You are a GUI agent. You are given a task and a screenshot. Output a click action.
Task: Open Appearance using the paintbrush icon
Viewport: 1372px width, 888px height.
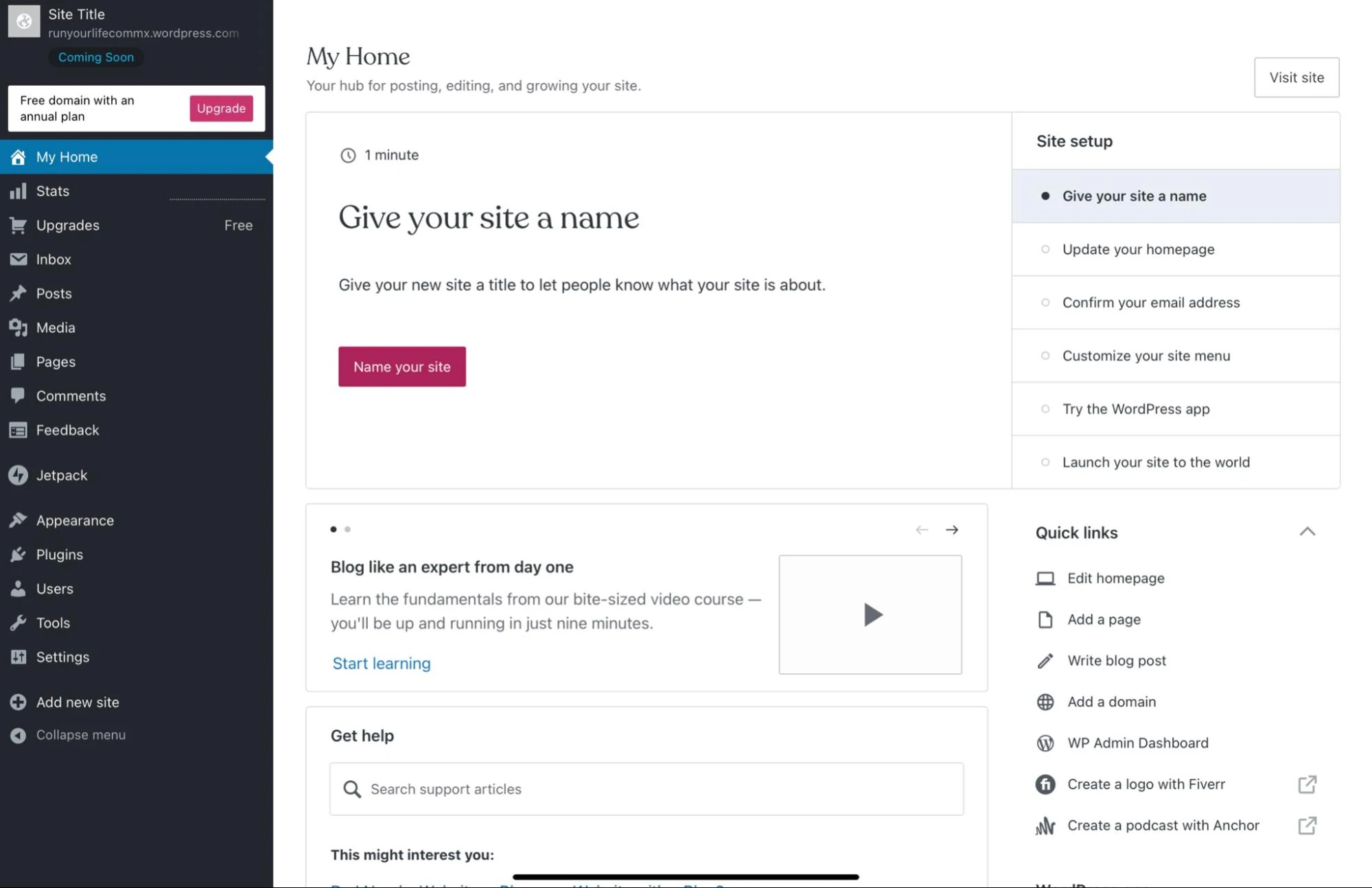coord(18,520)
